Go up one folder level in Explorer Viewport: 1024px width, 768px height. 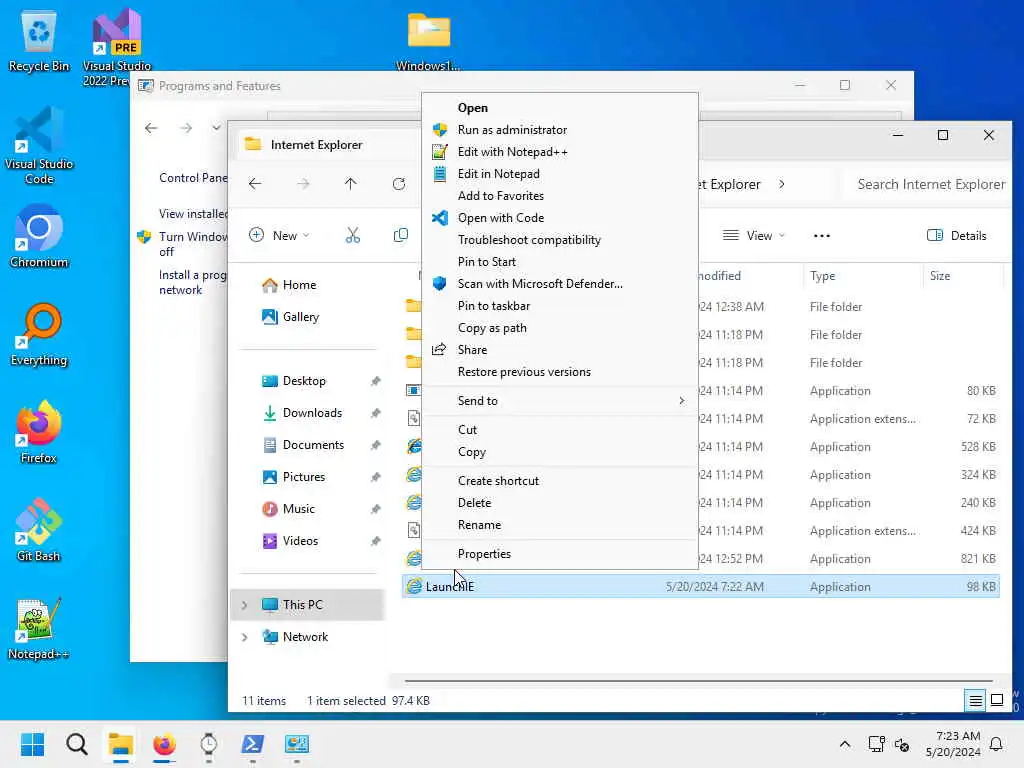click(351, 184)
